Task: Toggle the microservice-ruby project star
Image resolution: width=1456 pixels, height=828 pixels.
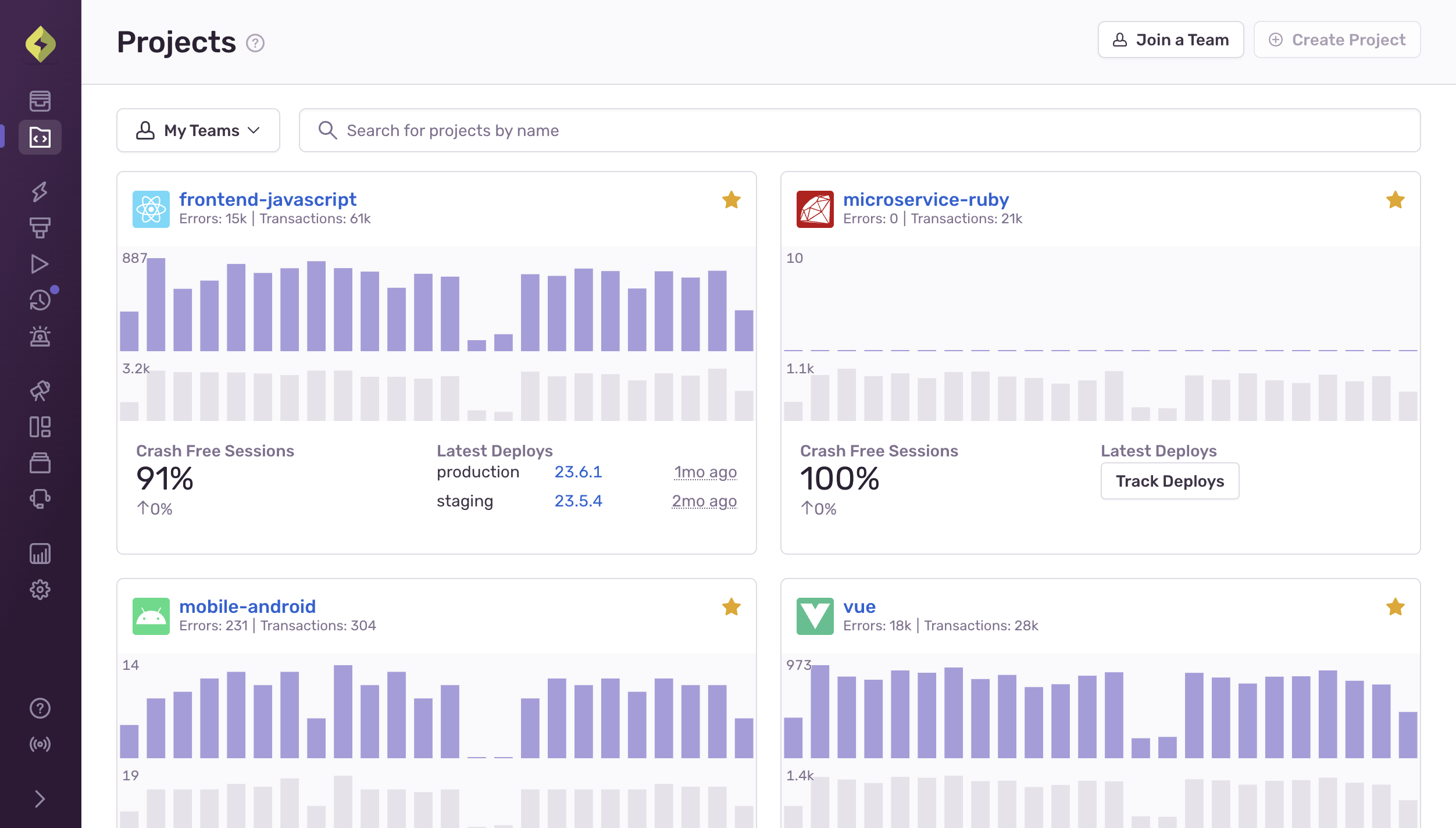Action: (1395, 200)
